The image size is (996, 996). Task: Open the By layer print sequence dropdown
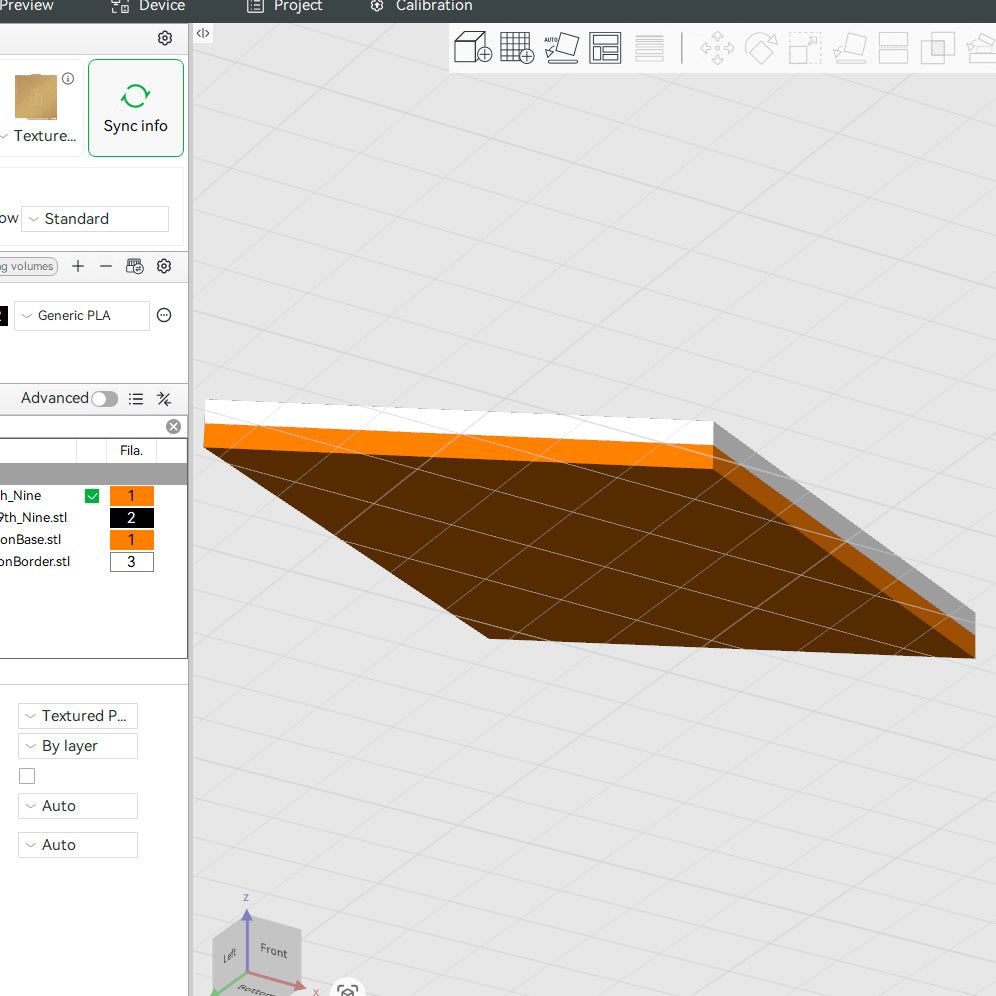click(78, 746)
